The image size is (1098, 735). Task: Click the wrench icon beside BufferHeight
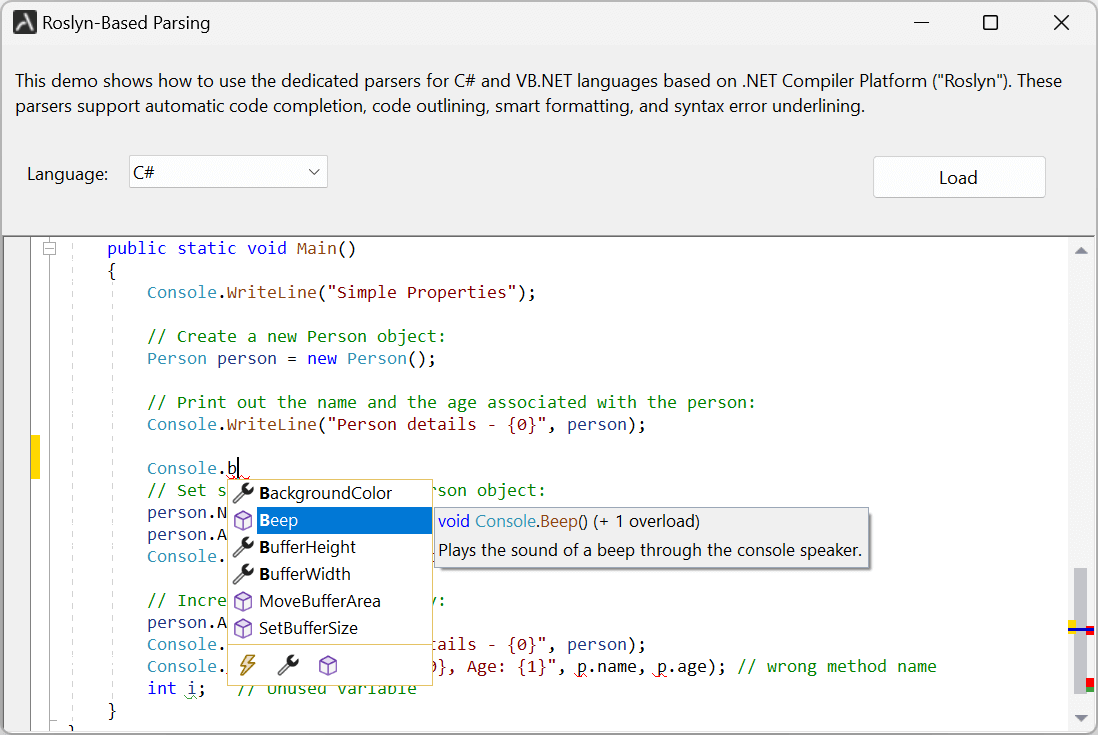(243, 547)
